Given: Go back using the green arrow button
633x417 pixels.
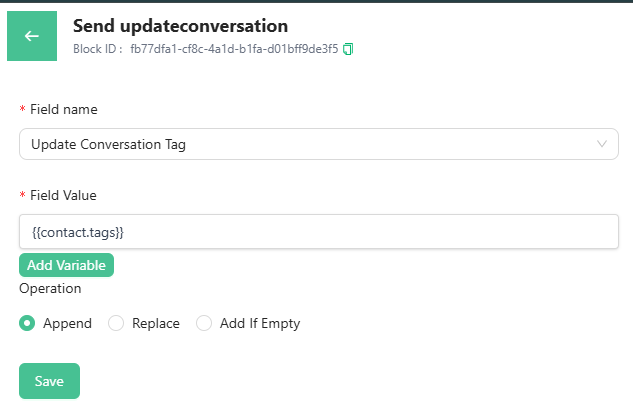Looking at the screenshot, I should click(32, 36).
